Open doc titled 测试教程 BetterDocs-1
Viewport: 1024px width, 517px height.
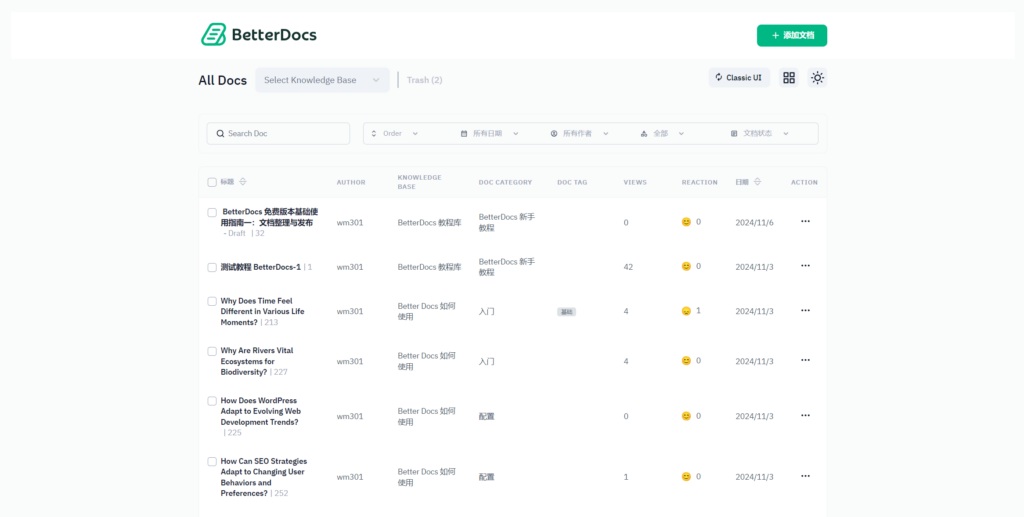(x=261, y=267)
